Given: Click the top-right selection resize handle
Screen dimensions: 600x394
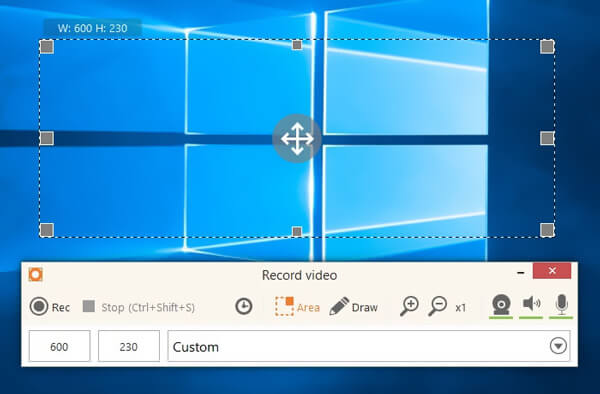Looking at the screenshot, I should click(x=547, y=47).
